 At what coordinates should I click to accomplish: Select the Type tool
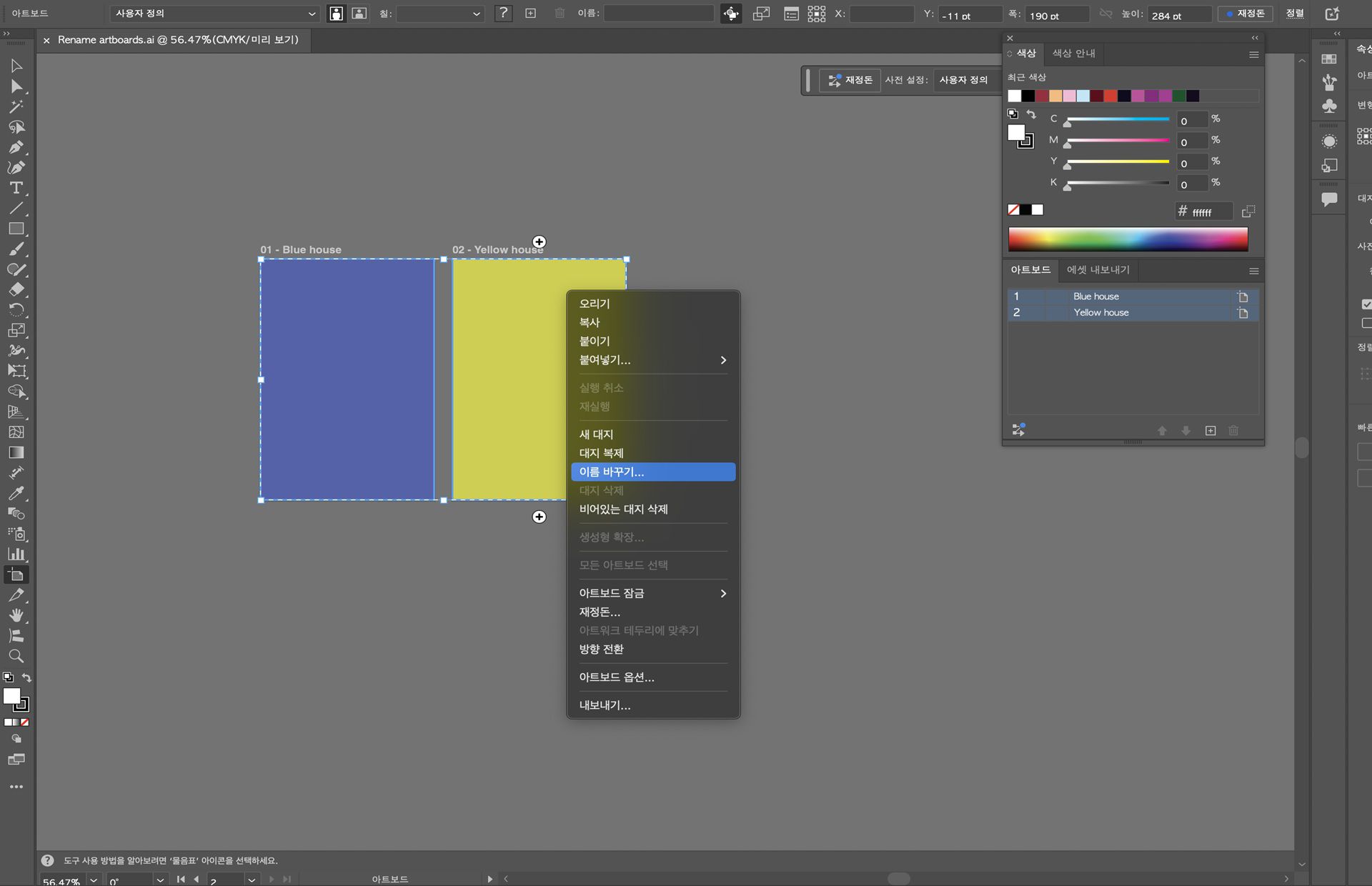(x=16, y=188)
